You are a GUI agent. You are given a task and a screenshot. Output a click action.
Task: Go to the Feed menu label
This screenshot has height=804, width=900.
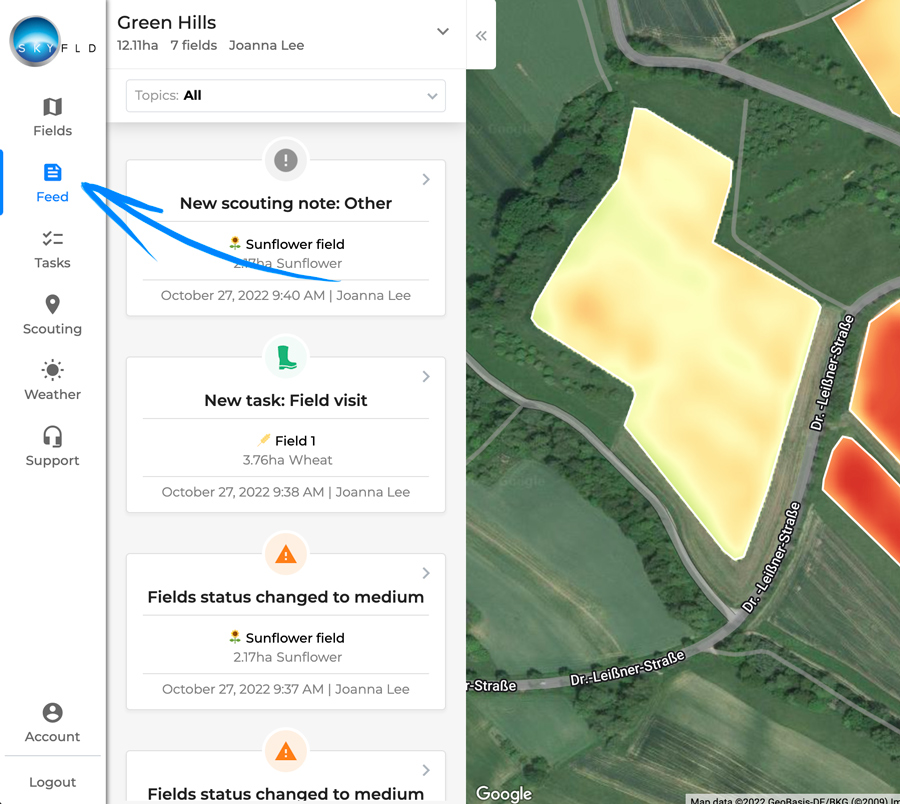pos(52,197)
